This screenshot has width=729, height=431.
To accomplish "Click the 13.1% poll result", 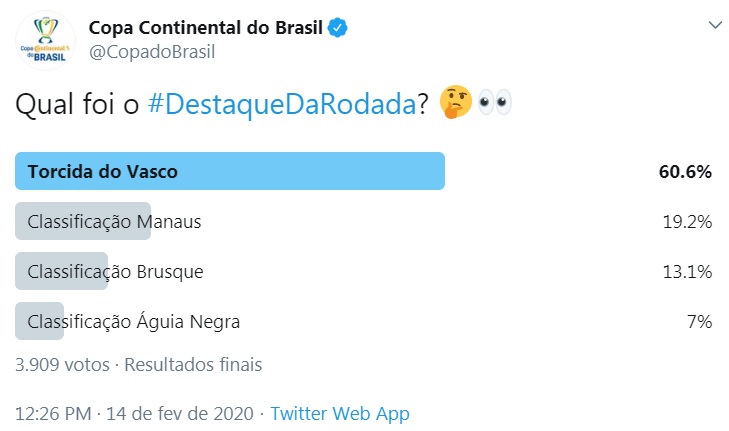I will pyautogui.click(x=687, y=271).
